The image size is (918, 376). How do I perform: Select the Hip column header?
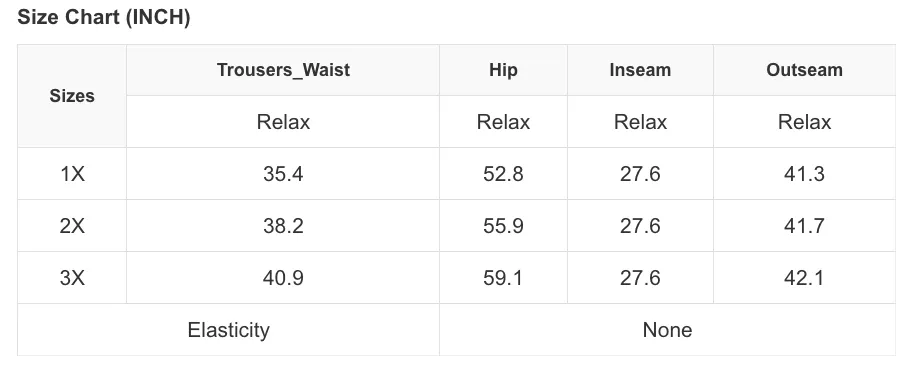tap(503, 70)
